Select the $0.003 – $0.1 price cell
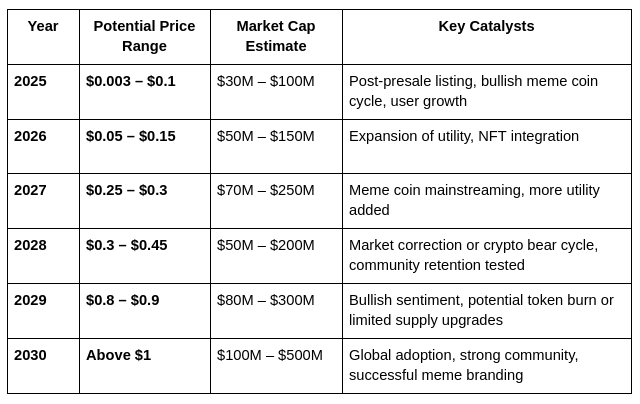The image size is (640, 404). (x=131, y=81)
